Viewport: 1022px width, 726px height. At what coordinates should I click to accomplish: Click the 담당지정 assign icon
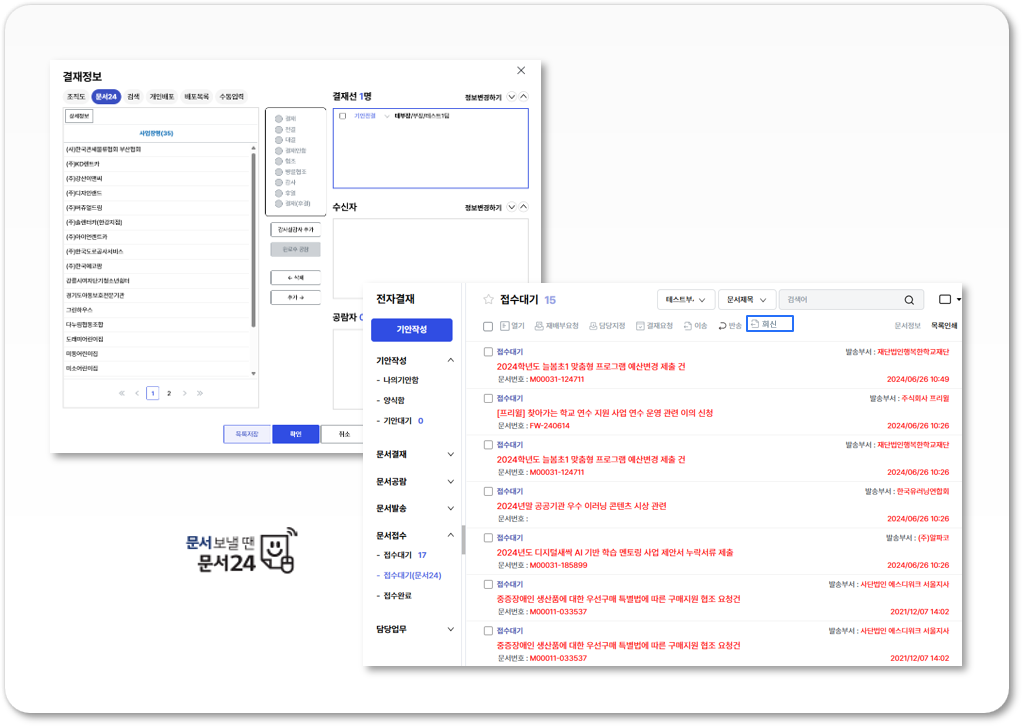pyautogui.click(x=593, y=326)
